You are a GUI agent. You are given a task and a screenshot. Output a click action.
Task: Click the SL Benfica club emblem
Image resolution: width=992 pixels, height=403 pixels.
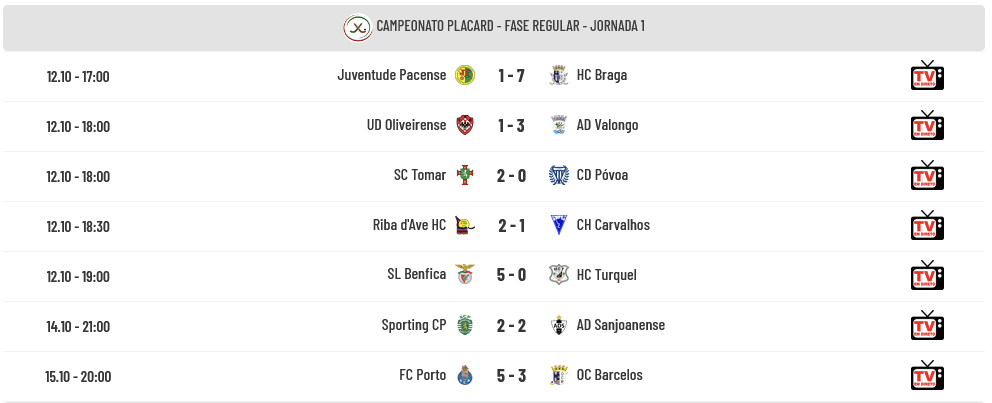(465, 275)
